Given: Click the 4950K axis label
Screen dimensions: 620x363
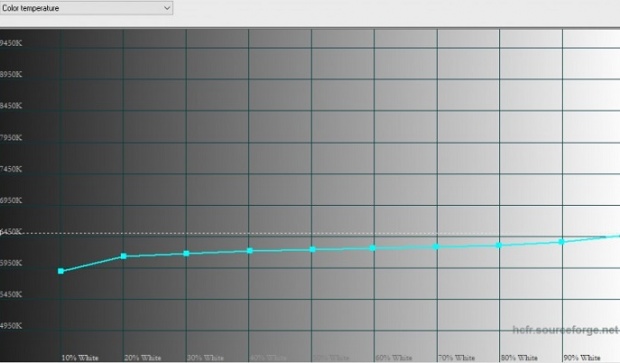Looking at the screenshot, I should coord(11,325).
